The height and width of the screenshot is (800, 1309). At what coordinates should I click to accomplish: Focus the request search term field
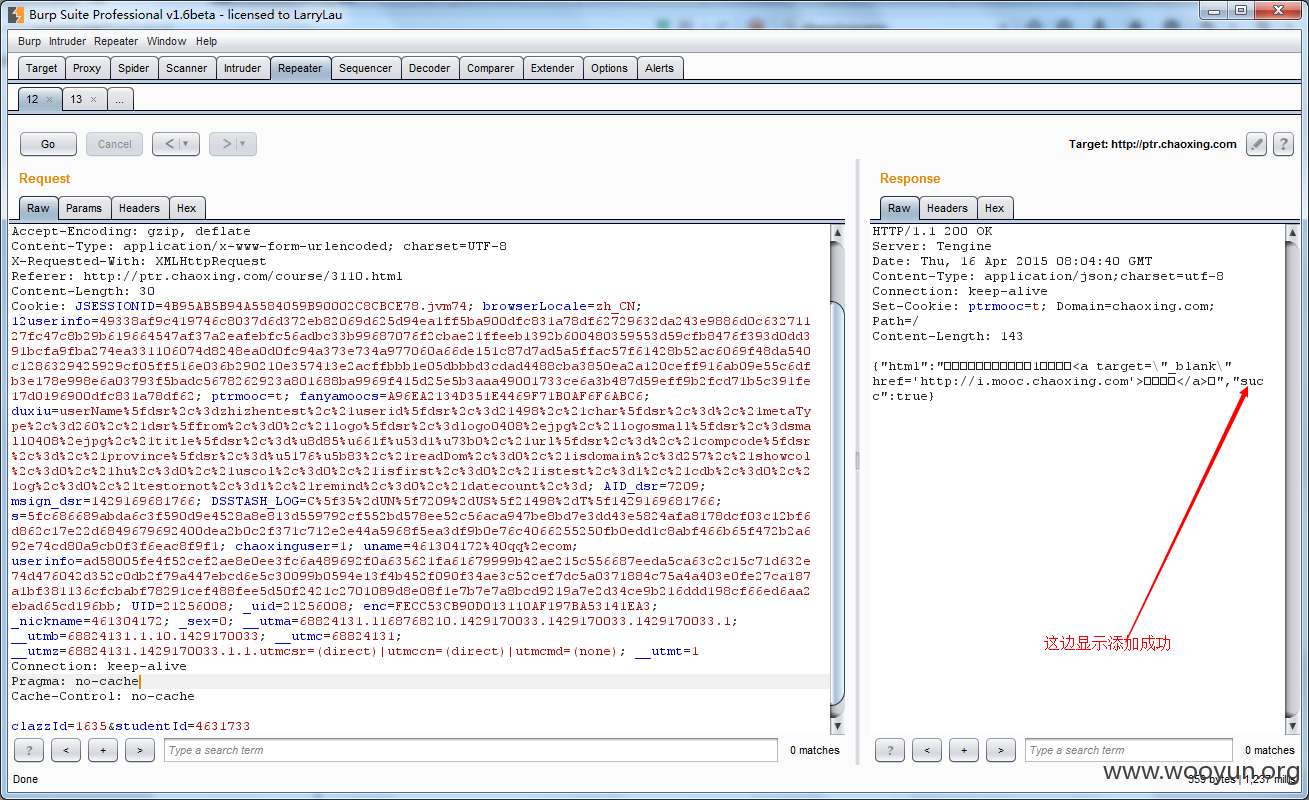[x=470, y=750]
